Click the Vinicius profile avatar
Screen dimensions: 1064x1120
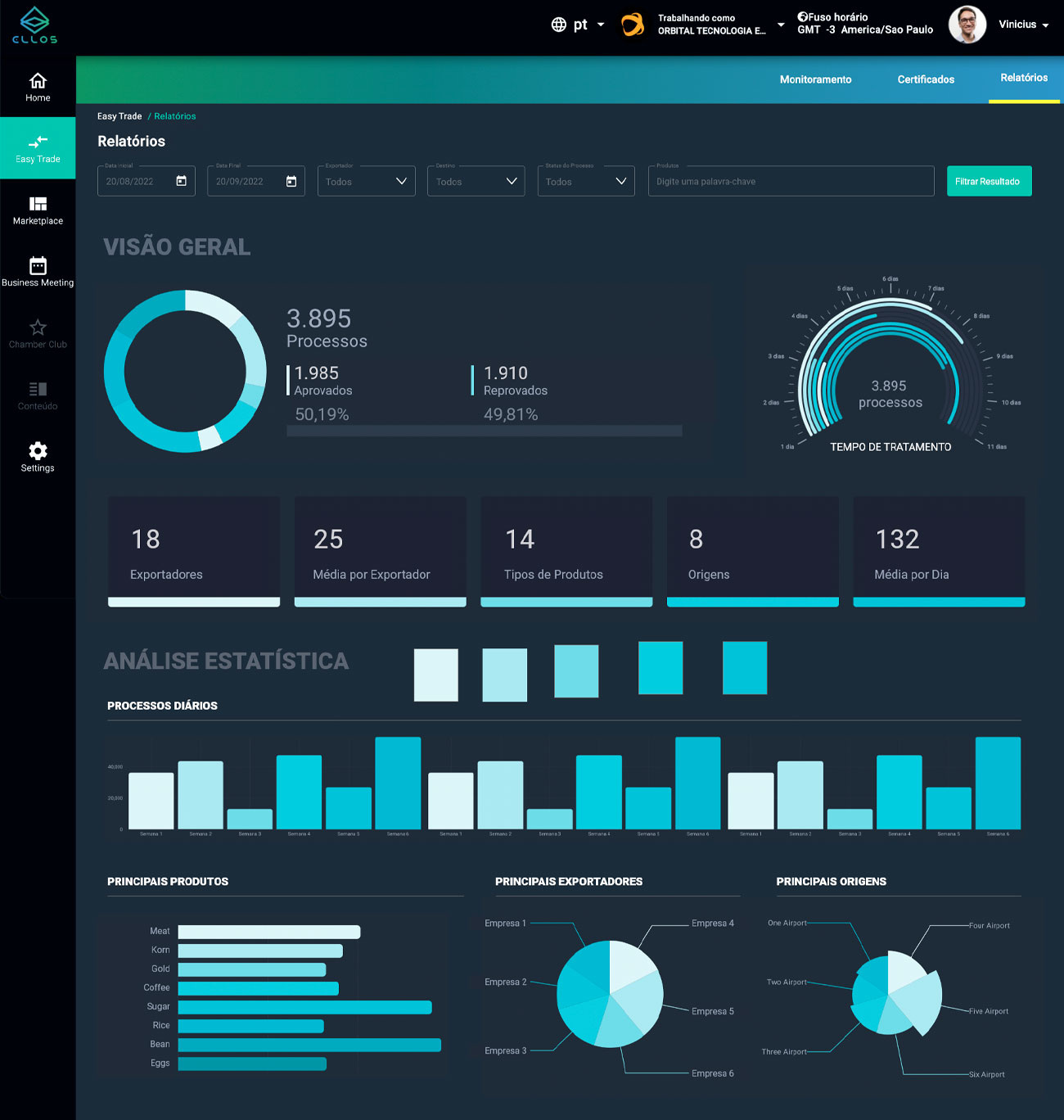[967, 25]
